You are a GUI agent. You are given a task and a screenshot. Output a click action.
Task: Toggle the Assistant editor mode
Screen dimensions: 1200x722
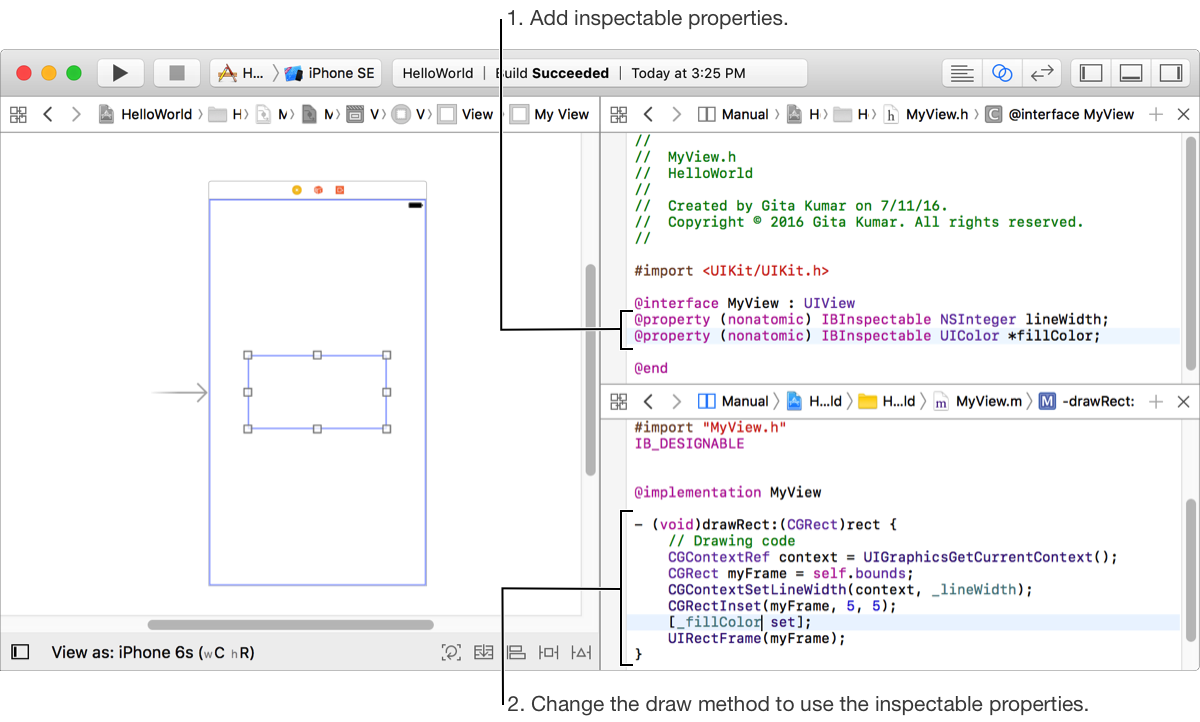tap(1002, 73)
